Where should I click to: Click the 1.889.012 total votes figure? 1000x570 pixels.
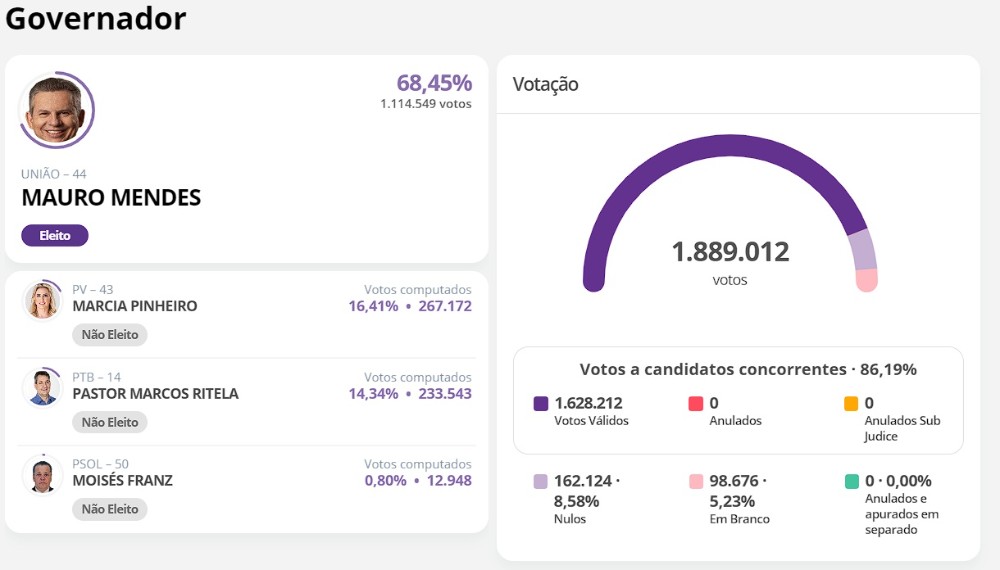click(730, 252)
